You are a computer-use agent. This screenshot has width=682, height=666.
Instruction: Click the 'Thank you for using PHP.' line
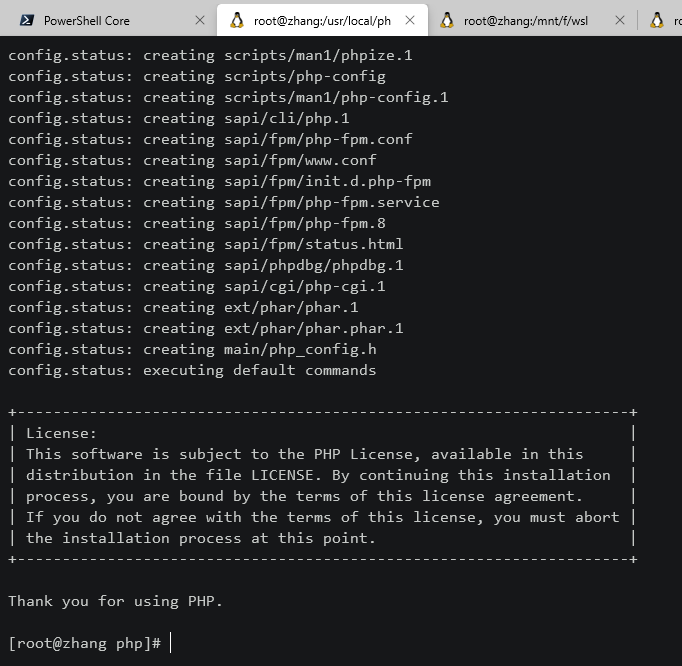[115, 601]
